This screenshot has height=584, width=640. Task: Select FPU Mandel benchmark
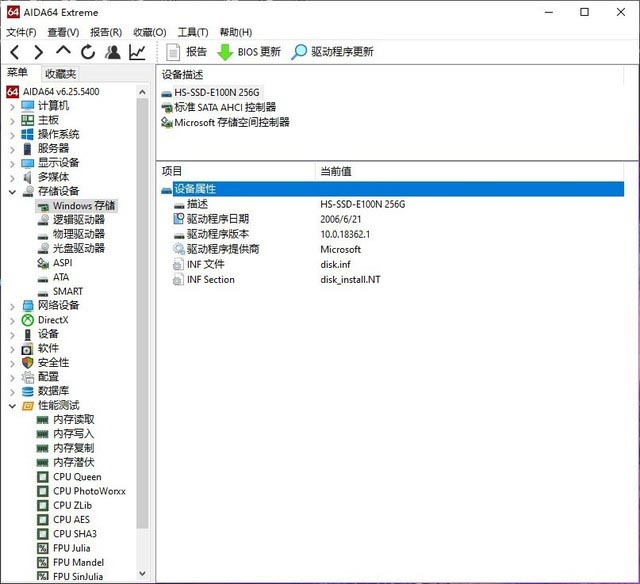pos(71,563)
